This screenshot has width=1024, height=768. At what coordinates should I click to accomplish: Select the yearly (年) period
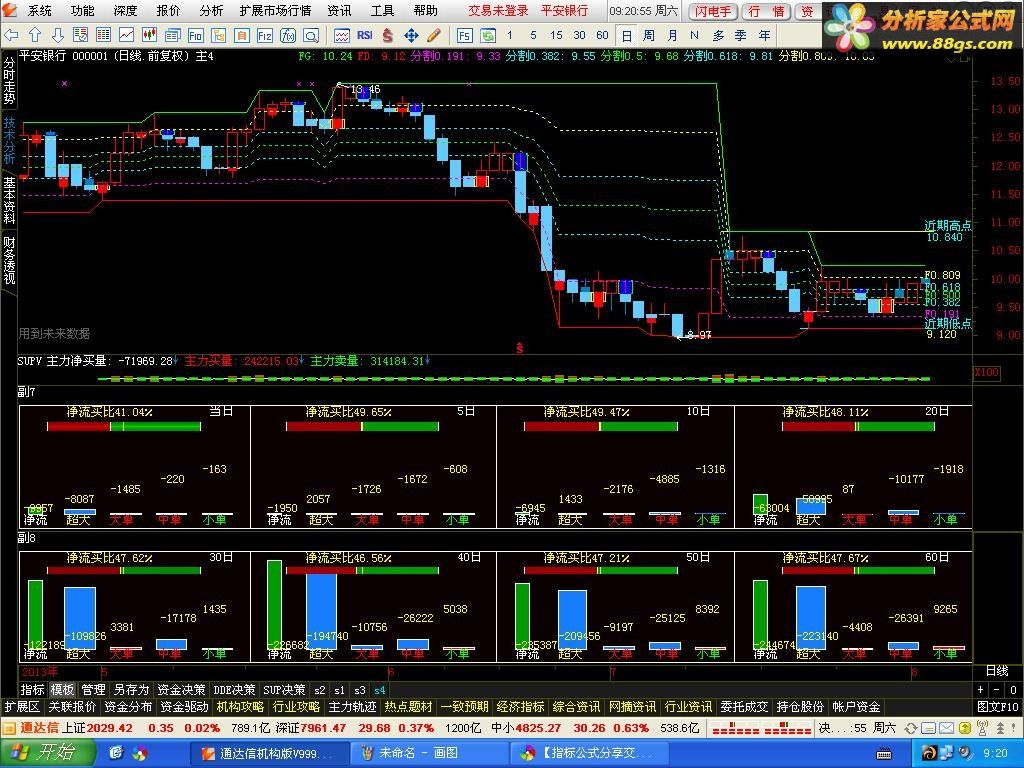click(x=764, y=35)
